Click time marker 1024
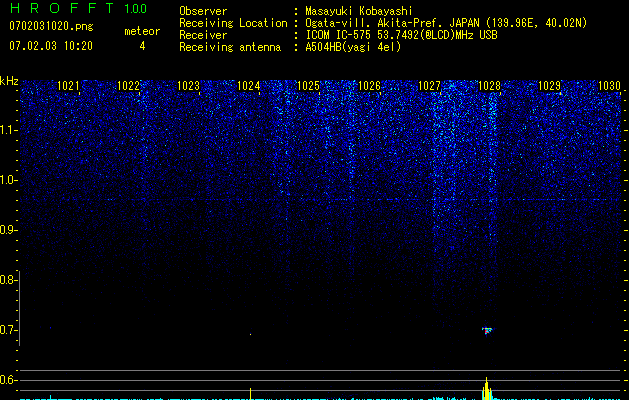 [x=249, y=86]
